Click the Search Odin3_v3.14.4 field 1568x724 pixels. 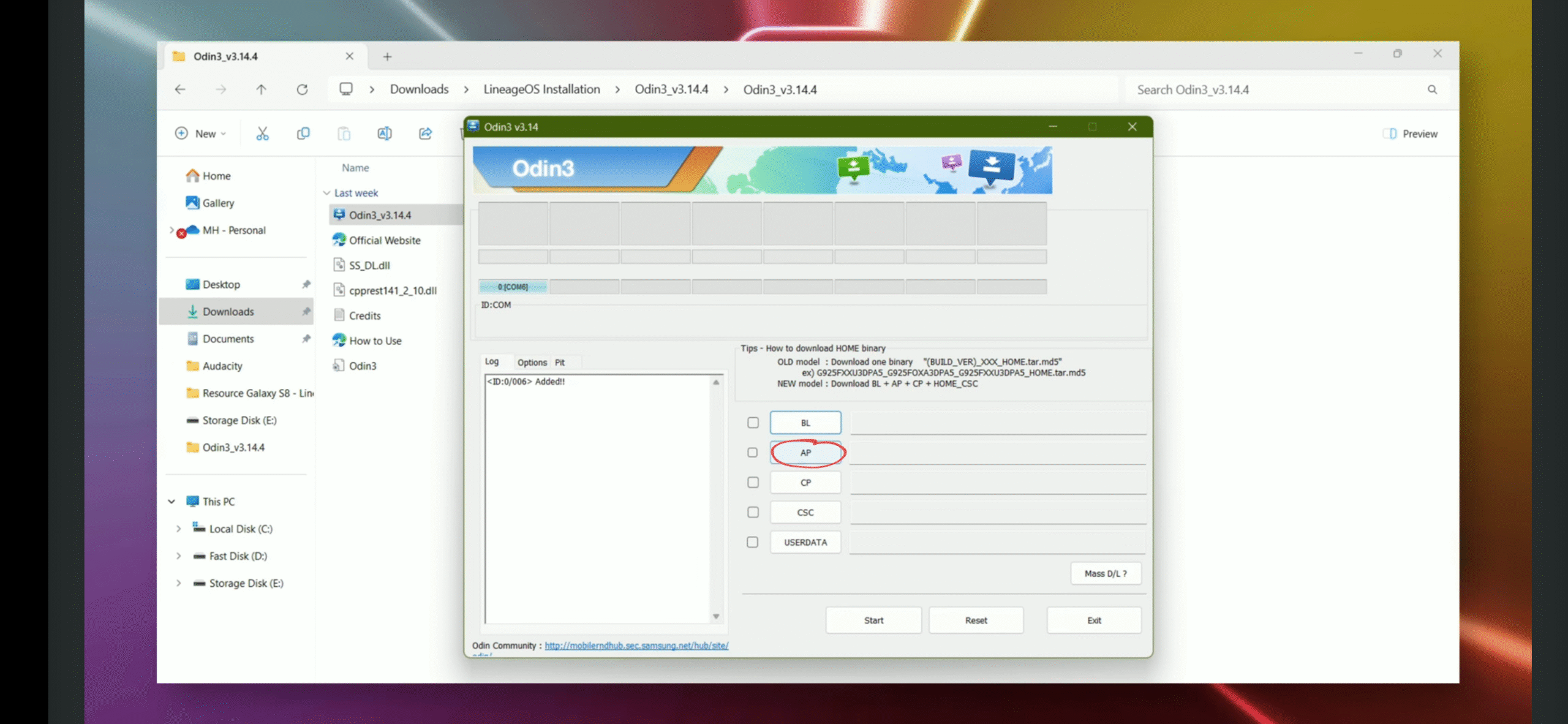[x=1280, y=89]
